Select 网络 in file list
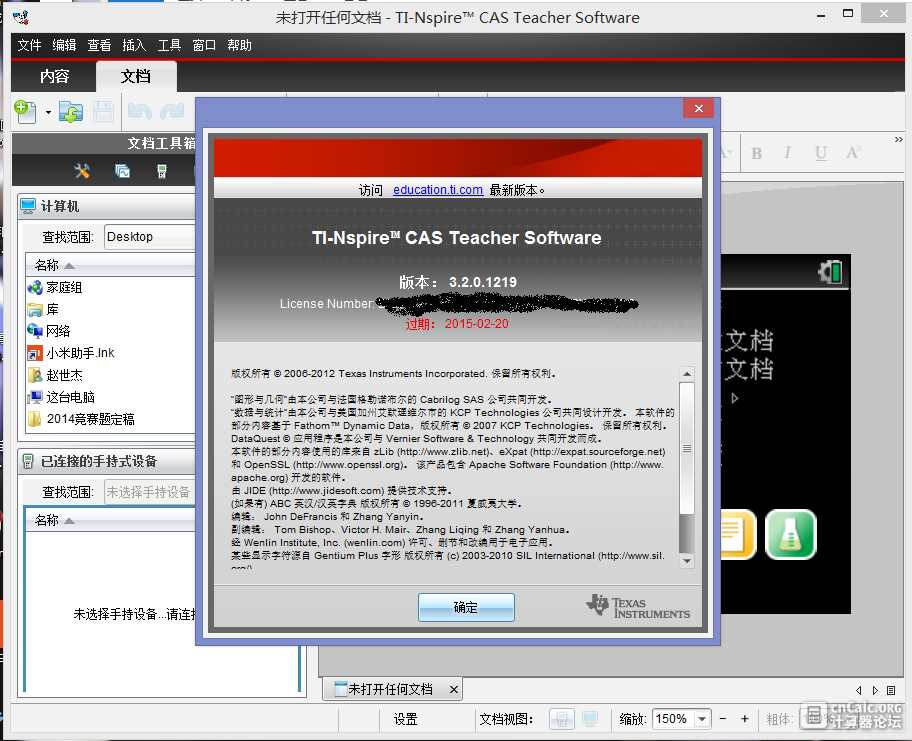 coord(49,331)
